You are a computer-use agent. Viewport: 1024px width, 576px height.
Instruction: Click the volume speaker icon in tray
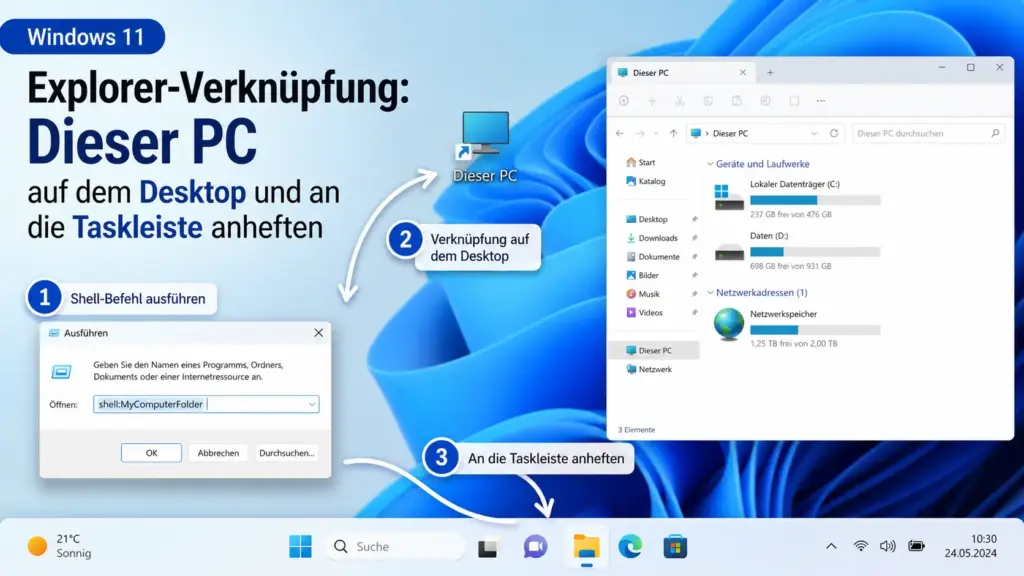[x=888, y=546]
